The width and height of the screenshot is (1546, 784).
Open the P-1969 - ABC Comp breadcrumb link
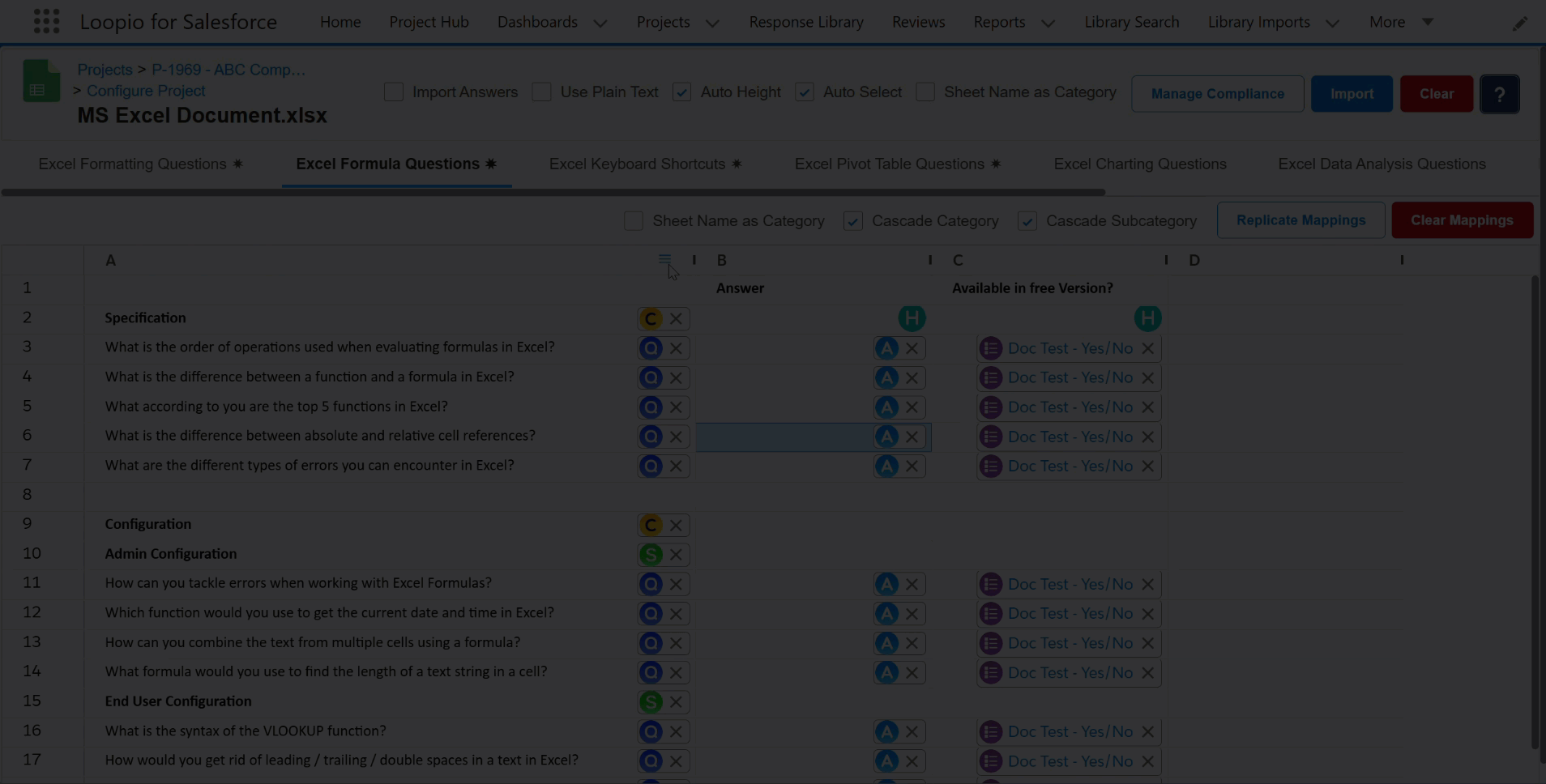pos(228,70)
